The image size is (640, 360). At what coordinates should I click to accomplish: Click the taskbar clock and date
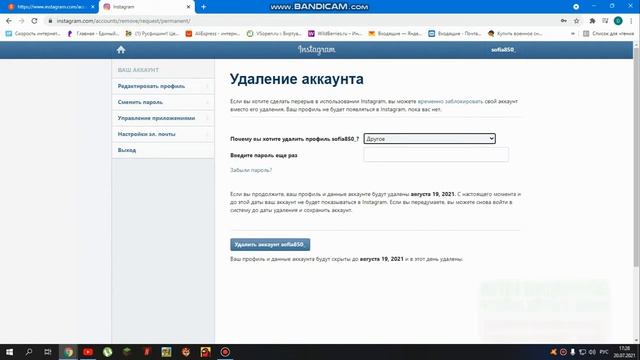pyautogui.click(x=624, y=352)
